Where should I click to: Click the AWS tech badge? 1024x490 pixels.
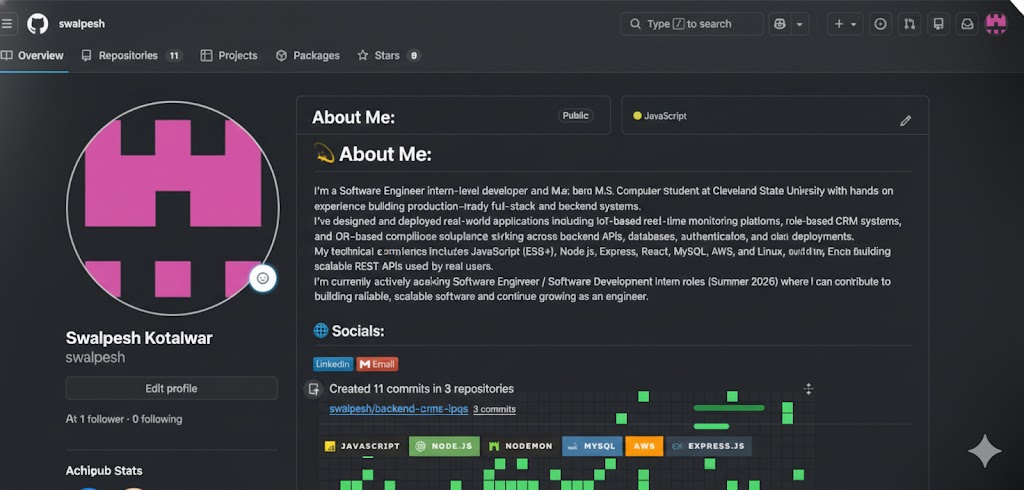pos(644,446)
